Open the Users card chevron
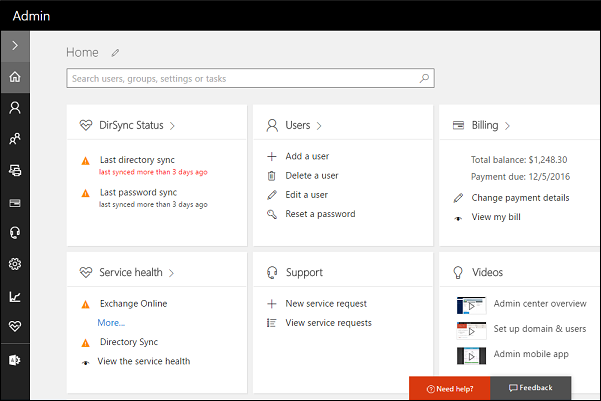Image resolution: width=601 pixels, height=401 pixels. point(319,126)
